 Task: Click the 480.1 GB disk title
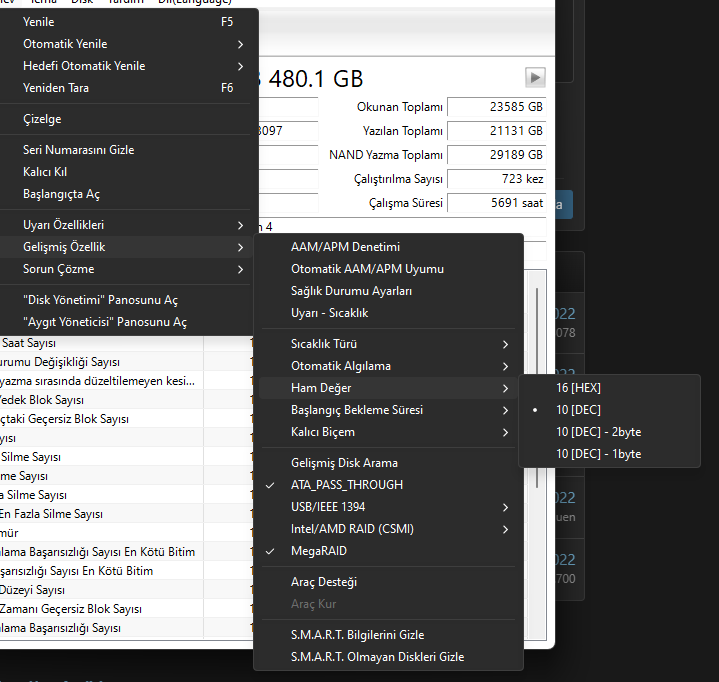click(316, 79)
